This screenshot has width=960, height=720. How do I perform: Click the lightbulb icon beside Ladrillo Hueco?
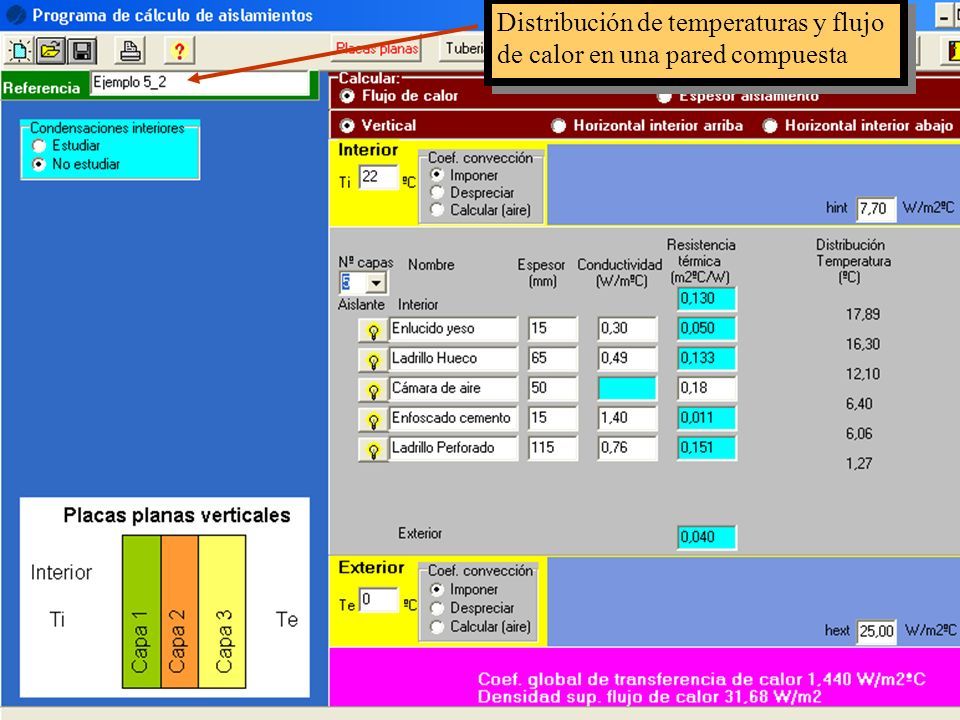[x=373, y=360]
